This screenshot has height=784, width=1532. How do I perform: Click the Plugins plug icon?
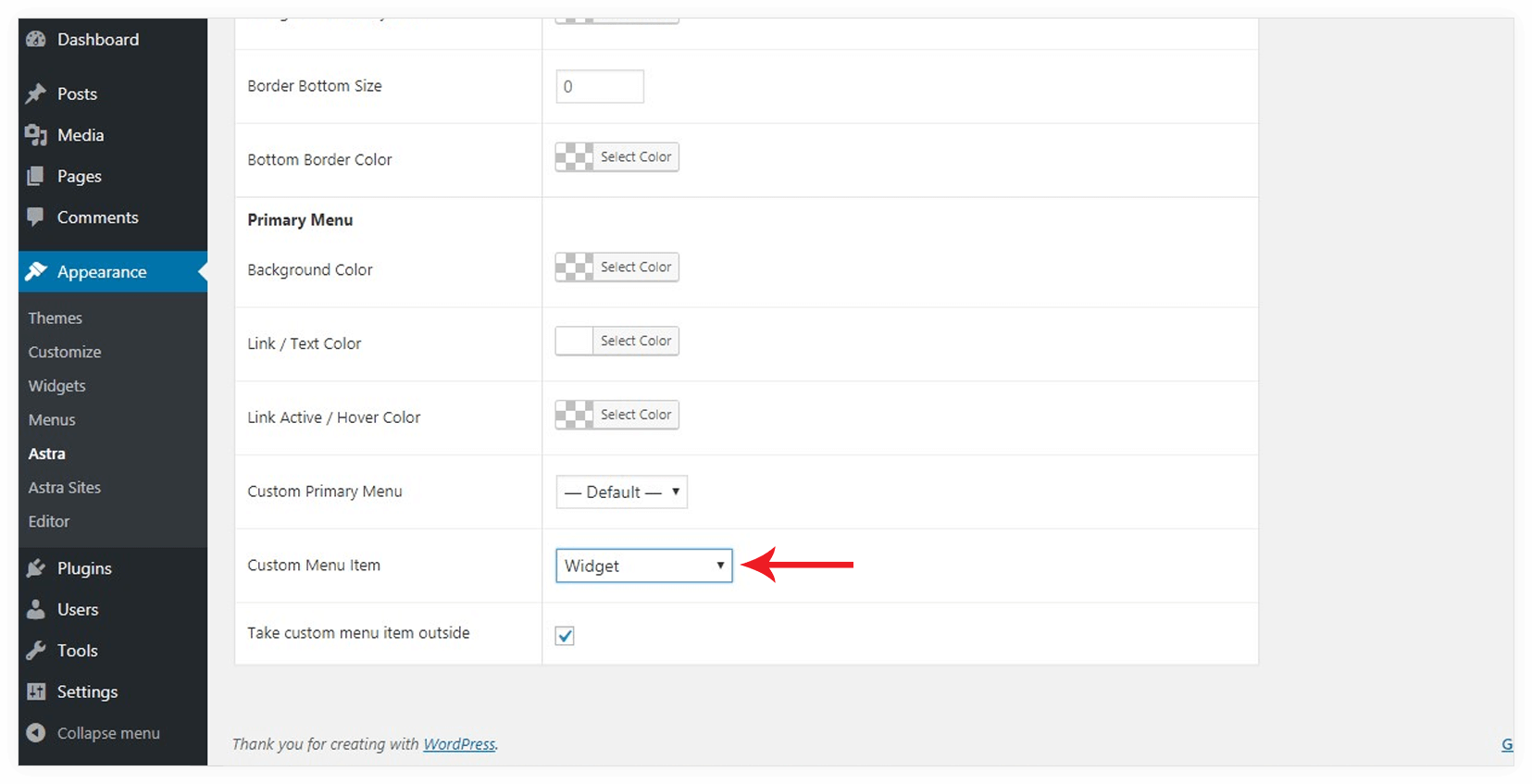(36, 568)
